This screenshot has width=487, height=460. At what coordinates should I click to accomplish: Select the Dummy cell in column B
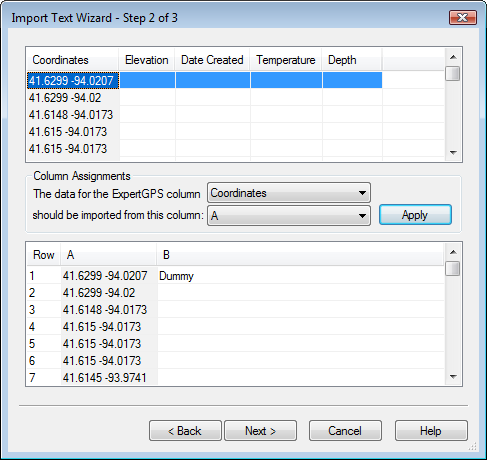[176, 276]
